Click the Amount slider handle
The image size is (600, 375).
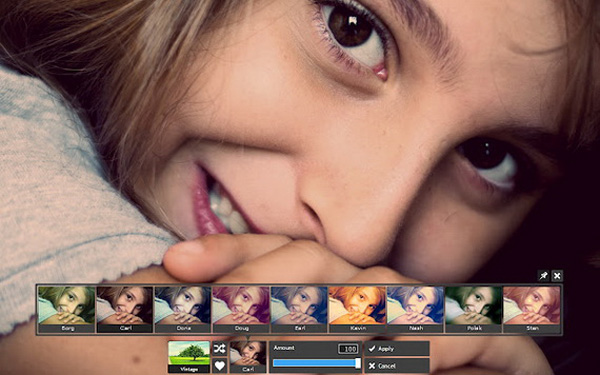(x=358, y=363)
